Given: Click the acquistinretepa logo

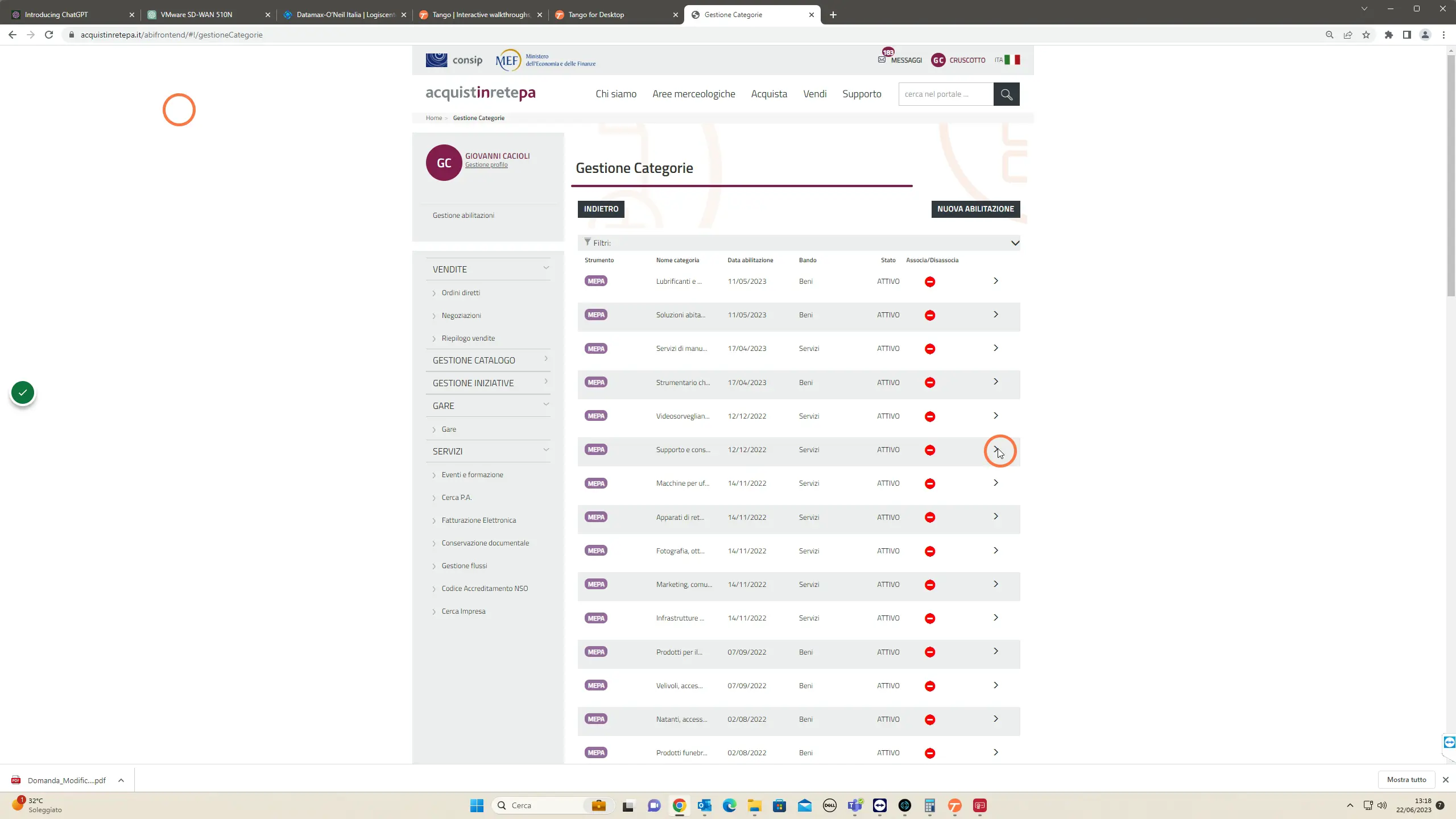Looking at the screenshot, I should click(x=481, y=93).
